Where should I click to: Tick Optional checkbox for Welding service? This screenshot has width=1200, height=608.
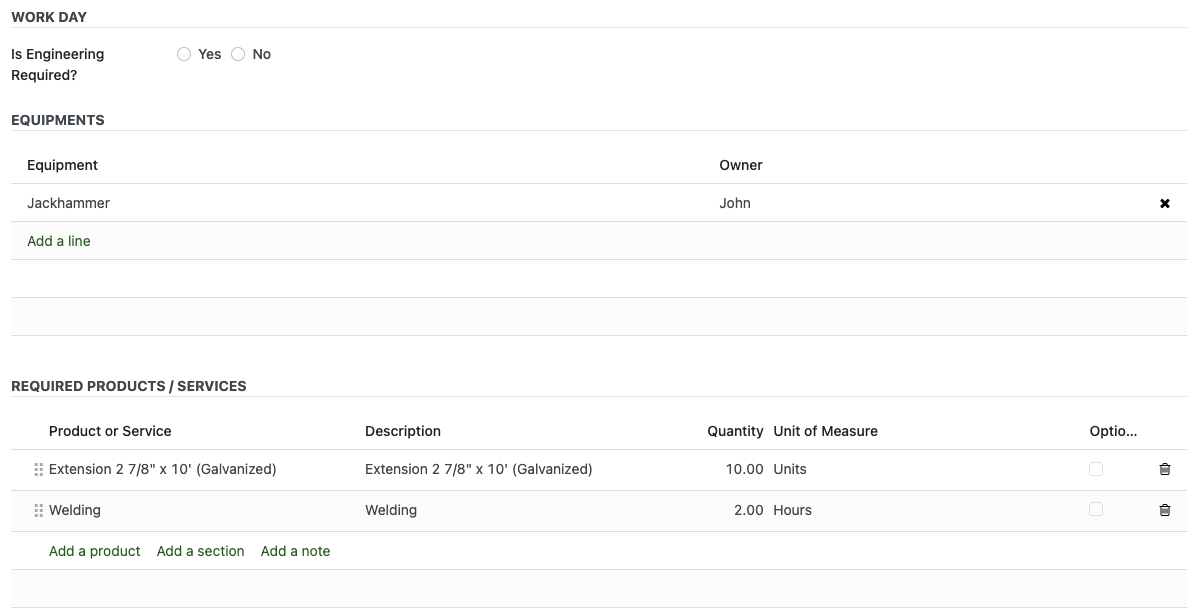click(x=1096, y=510)
